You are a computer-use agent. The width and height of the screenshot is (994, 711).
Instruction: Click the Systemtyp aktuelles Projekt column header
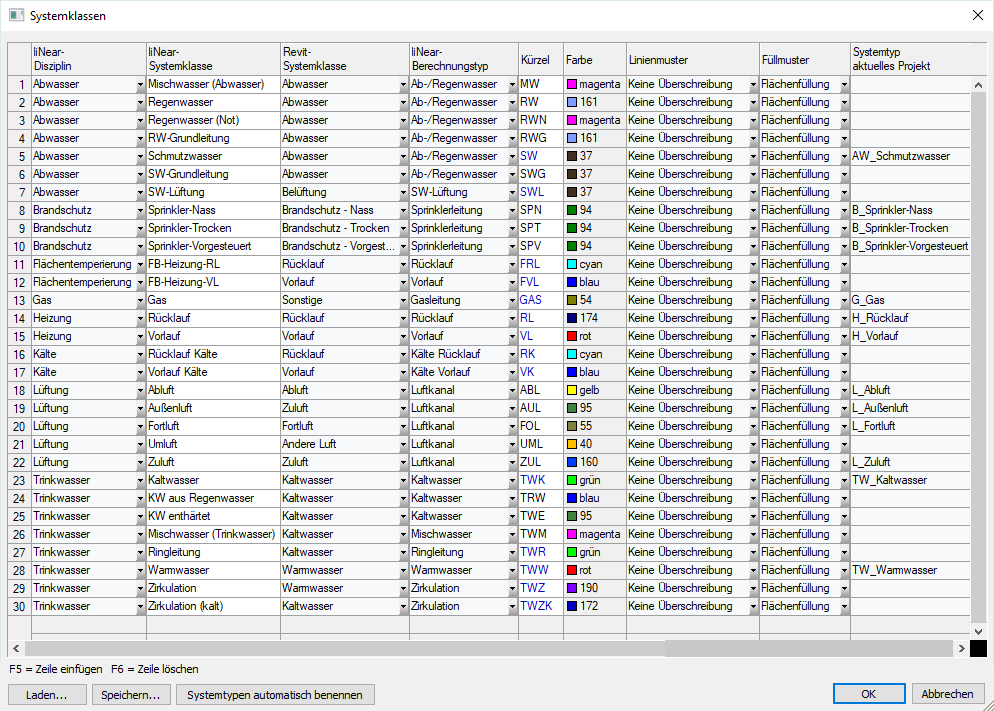(x=910, y=59)
